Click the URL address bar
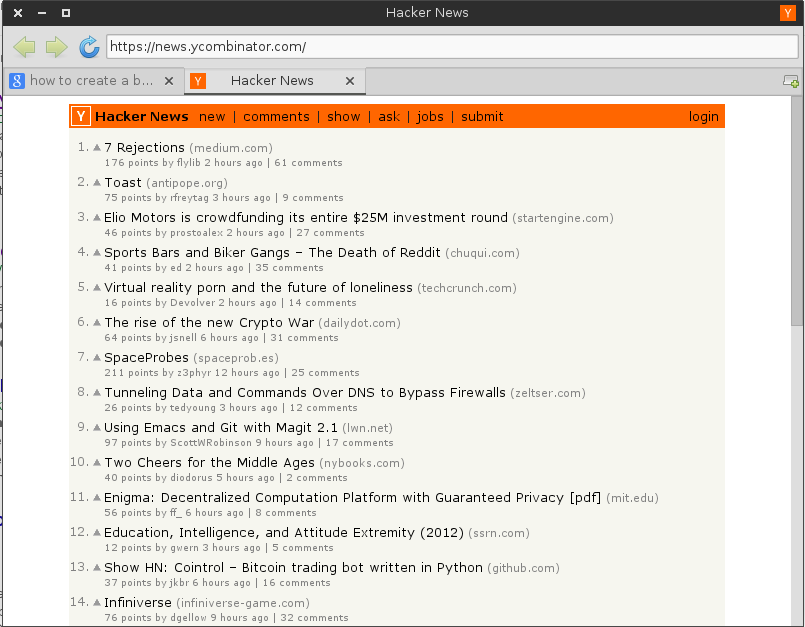Image resolution: width=805 pixels, height=627 pixels. pyautogui.click(x=452, y=47)
